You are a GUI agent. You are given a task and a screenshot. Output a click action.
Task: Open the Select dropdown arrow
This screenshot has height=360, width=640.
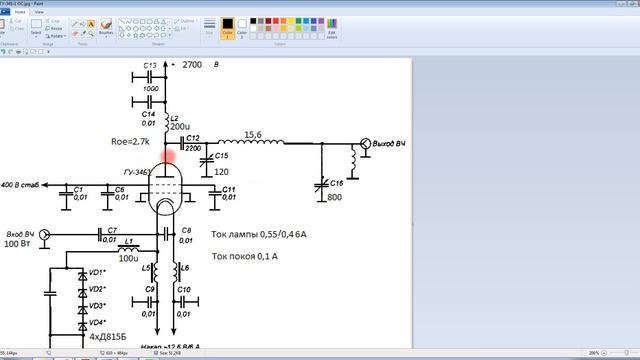[36, 37]
